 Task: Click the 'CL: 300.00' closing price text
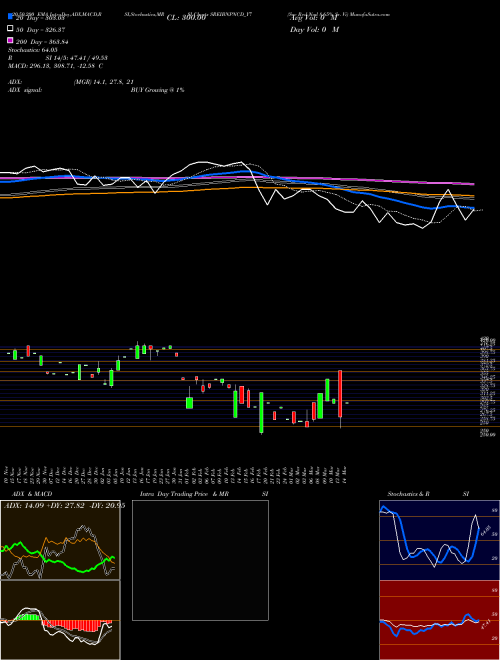pos(186,18)
